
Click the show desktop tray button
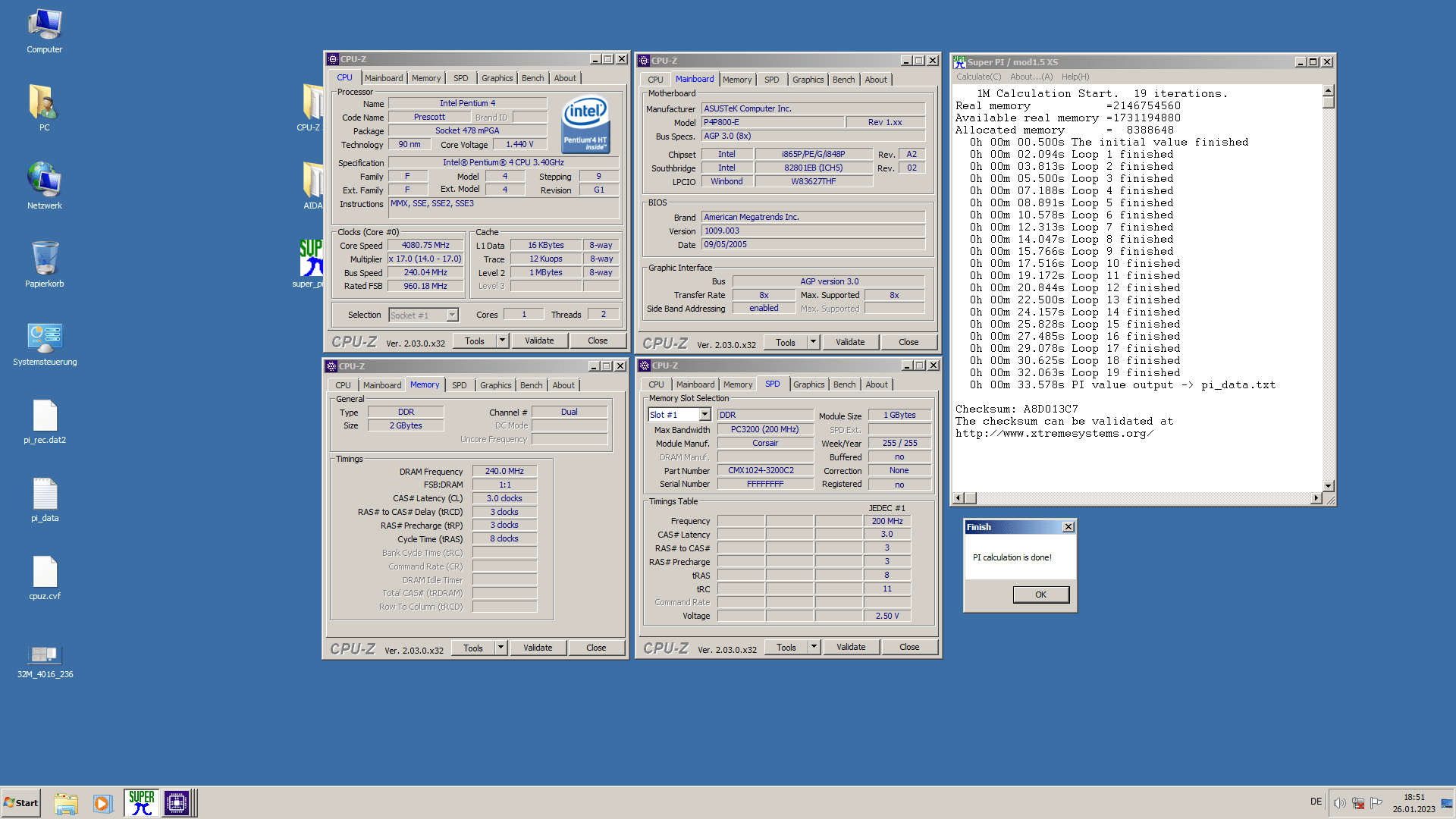[1447, 803]
